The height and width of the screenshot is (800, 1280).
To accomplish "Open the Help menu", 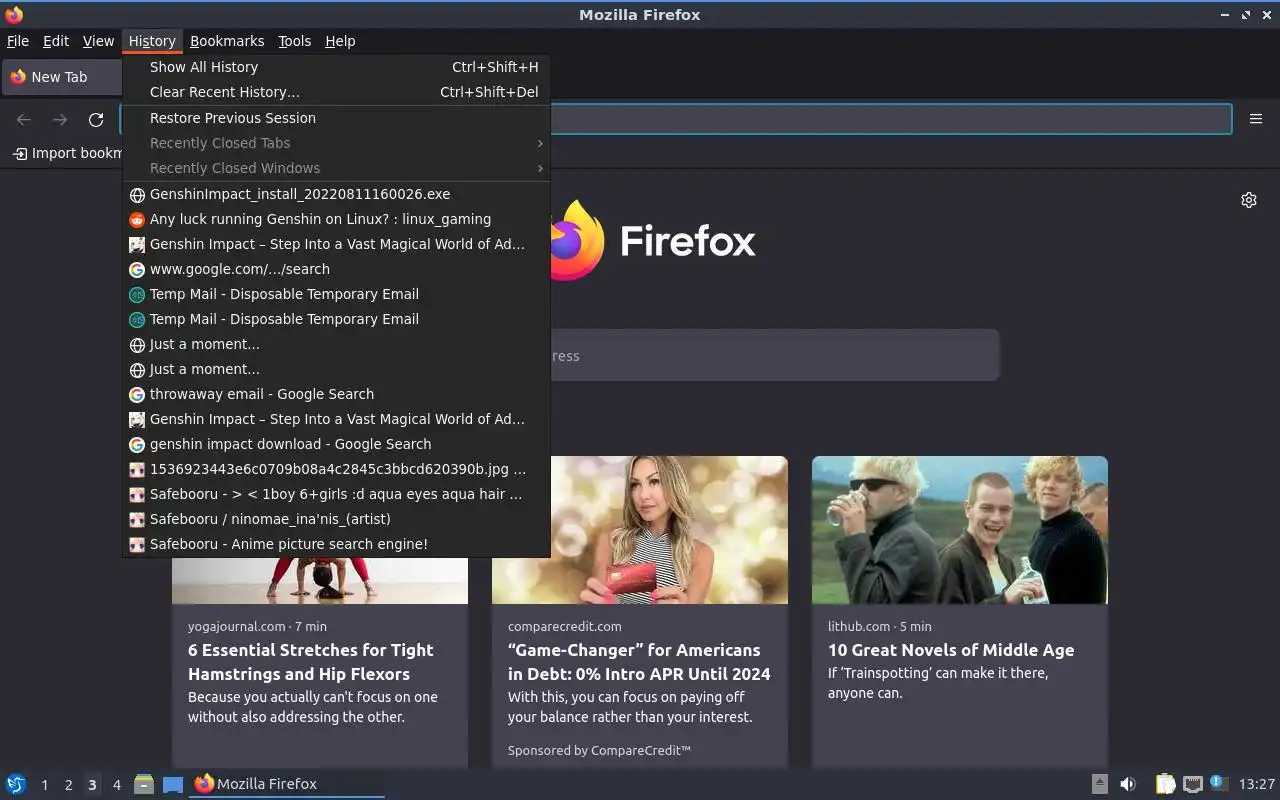I will [x=340, y=41].
